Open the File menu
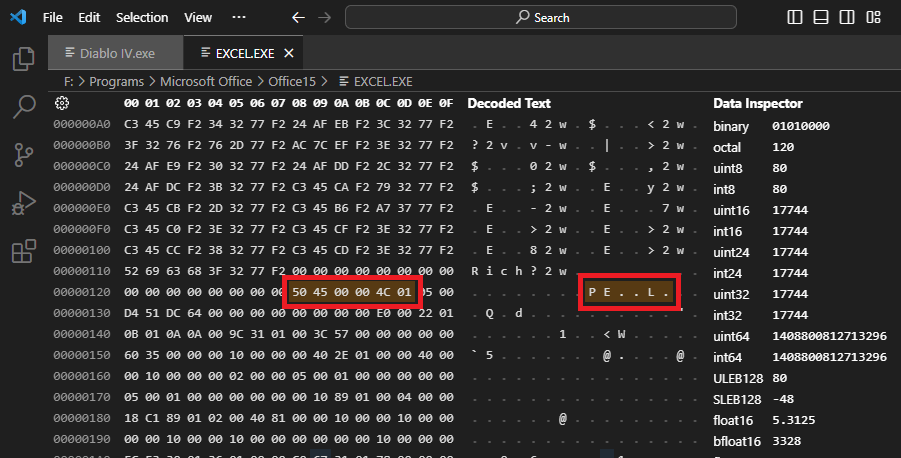This screenshot has height=458, width=901. (53, 18)
